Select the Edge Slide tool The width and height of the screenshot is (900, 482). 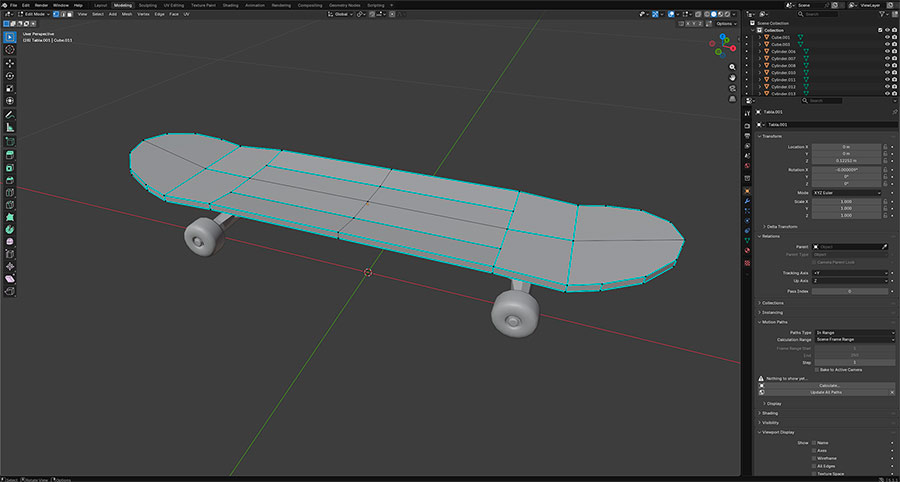click(x=10, y=254)
